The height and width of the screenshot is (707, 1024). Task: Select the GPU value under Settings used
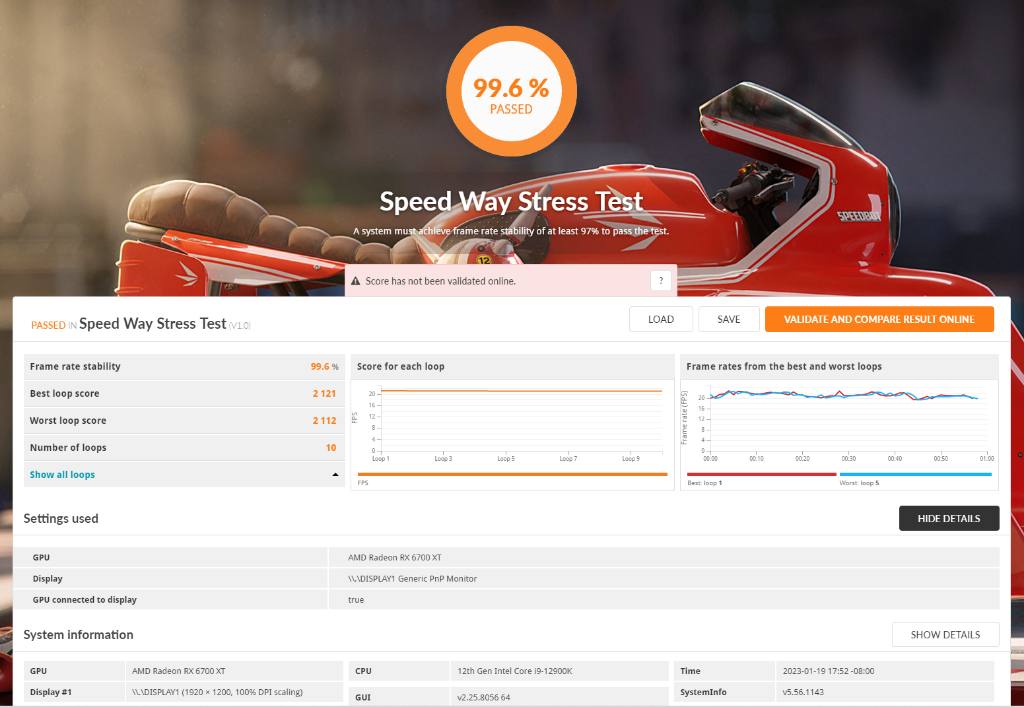[x=394, y=558]
